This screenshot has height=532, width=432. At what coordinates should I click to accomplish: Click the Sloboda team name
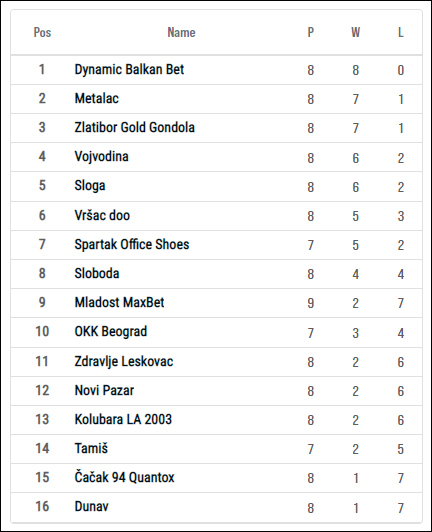click(97, 273)
